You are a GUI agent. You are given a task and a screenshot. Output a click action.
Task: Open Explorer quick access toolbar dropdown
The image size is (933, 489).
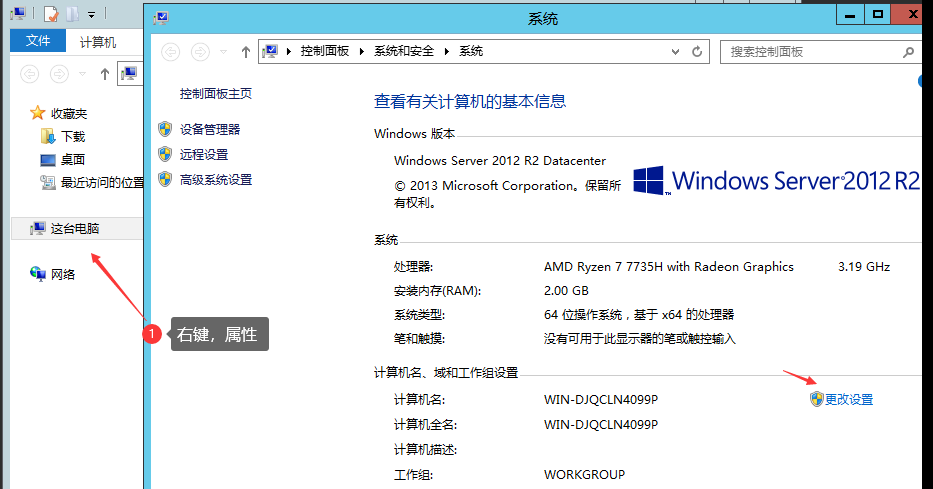tap(91, 14)
